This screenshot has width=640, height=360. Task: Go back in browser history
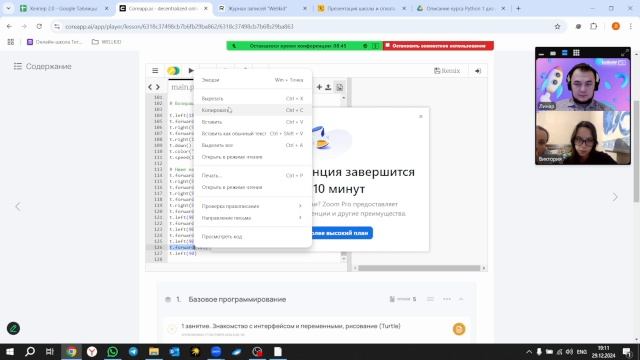pyautogui.click(x=9, y=27)
